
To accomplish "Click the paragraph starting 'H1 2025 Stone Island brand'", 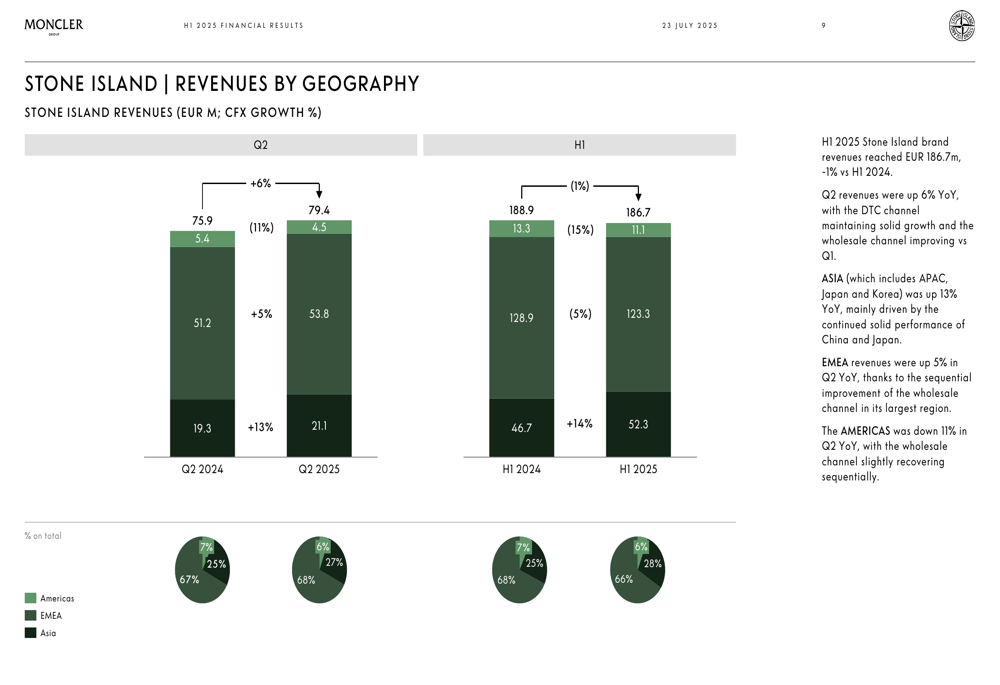I will click(x=891, y=157).
